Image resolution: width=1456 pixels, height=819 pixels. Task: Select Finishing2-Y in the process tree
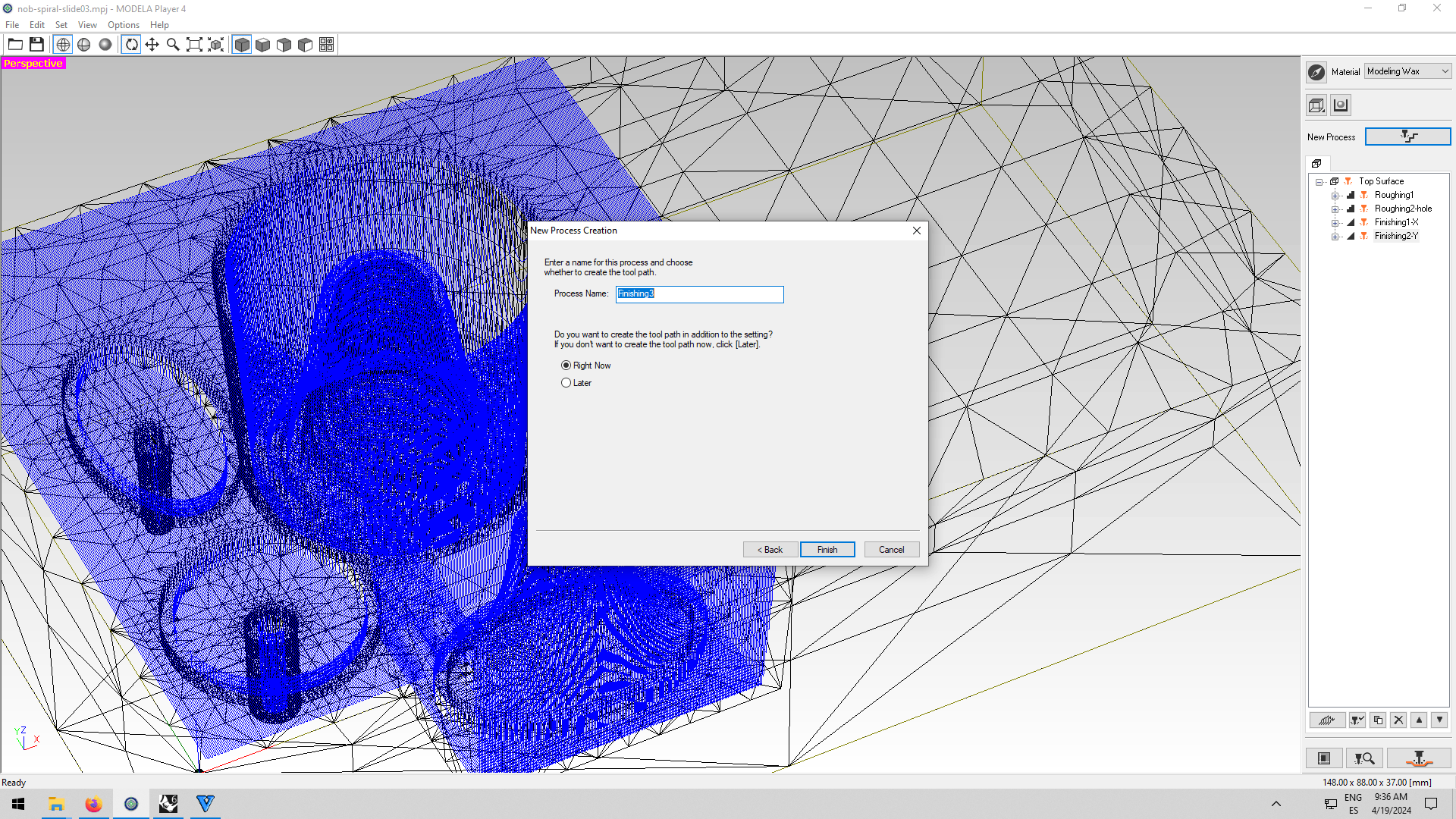click(x=1396, y=236)
